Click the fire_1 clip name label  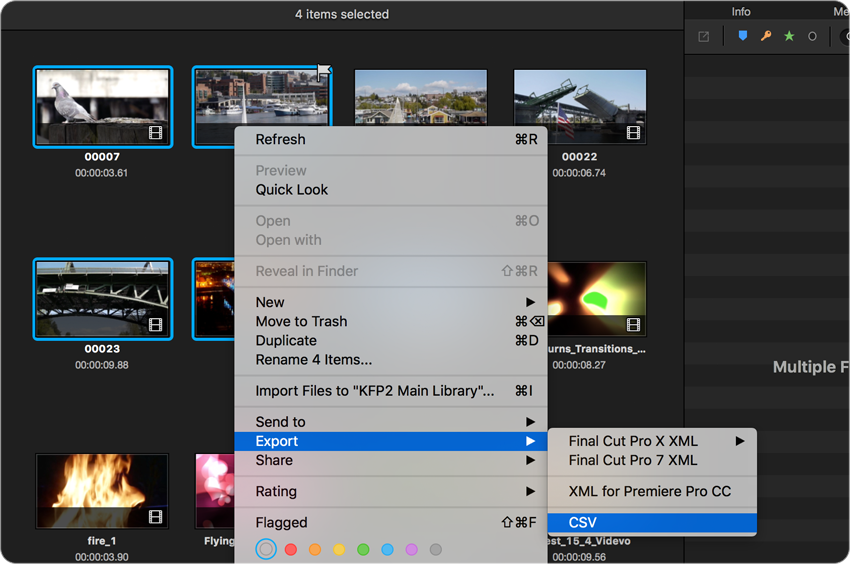[x=101, y=541]
